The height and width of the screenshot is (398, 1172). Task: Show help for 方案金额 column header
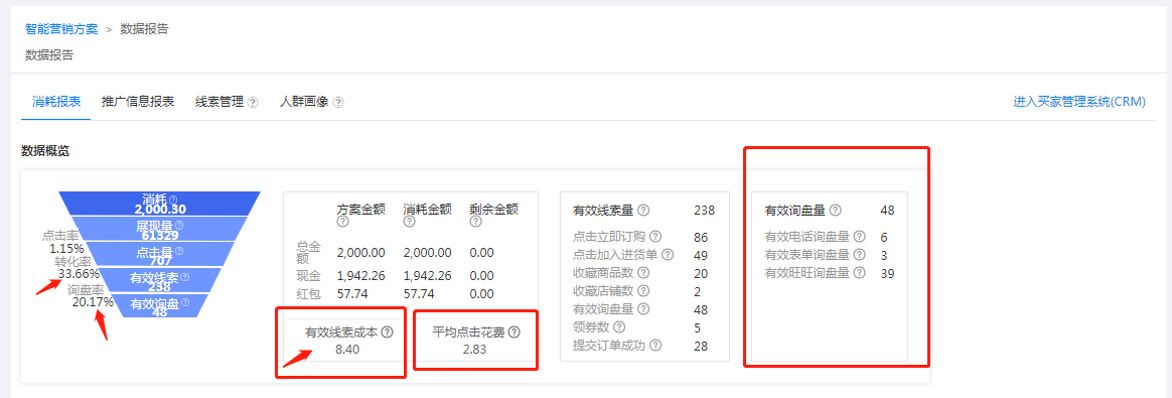point(342,221)
